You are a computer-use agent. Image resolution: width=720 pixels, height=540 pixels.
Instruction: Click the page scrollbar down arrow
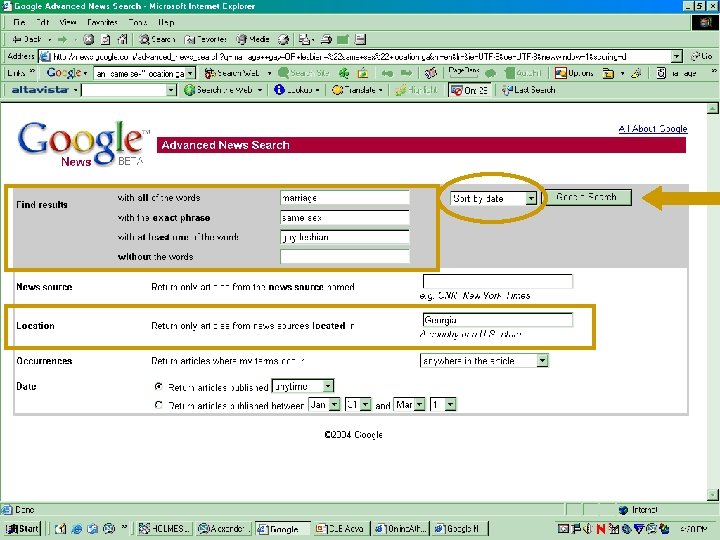coord(712,495)
